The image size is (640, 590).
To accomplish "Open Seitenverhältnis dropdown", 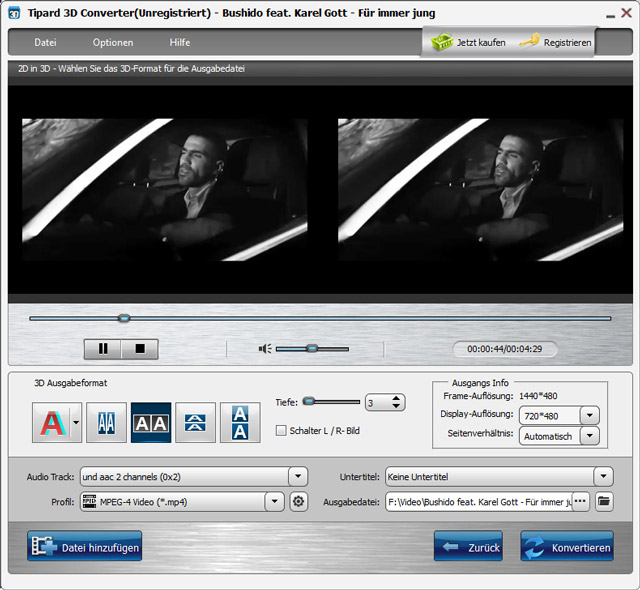I will [589, 436].
